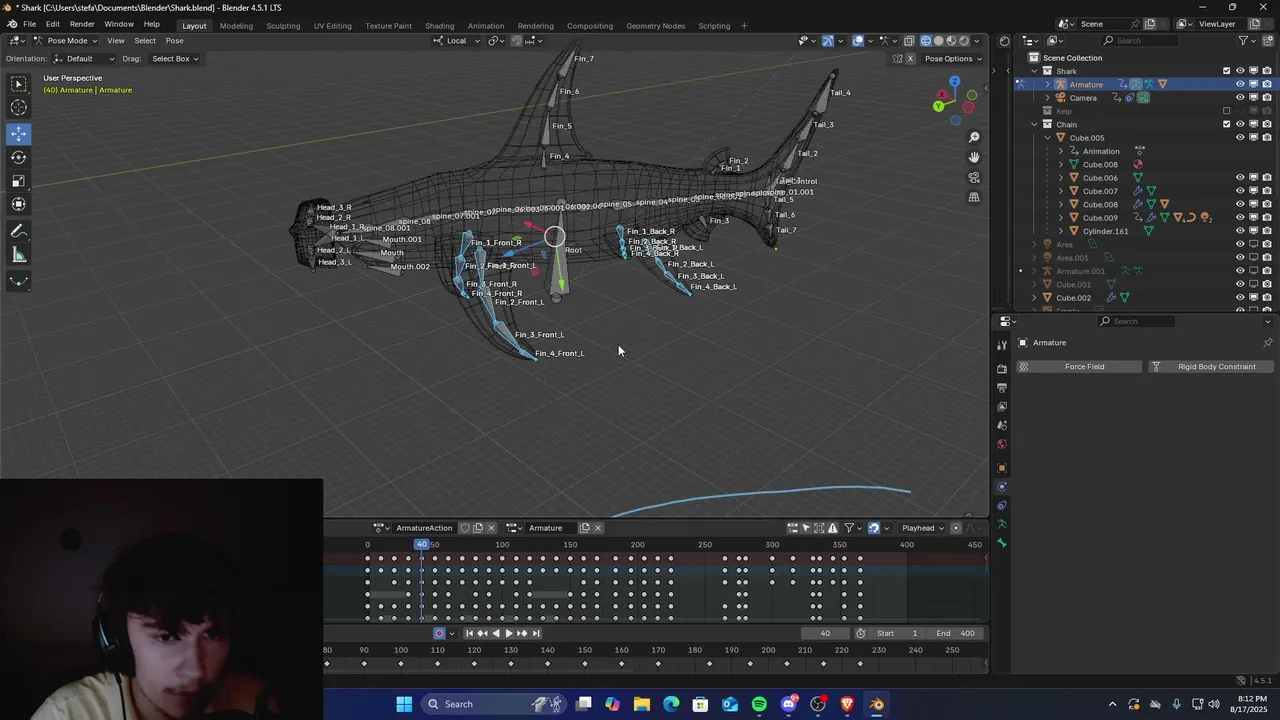1280x720 pixels.
Task: Open the Tool properties tab icon
Action: coord(1001,345)
